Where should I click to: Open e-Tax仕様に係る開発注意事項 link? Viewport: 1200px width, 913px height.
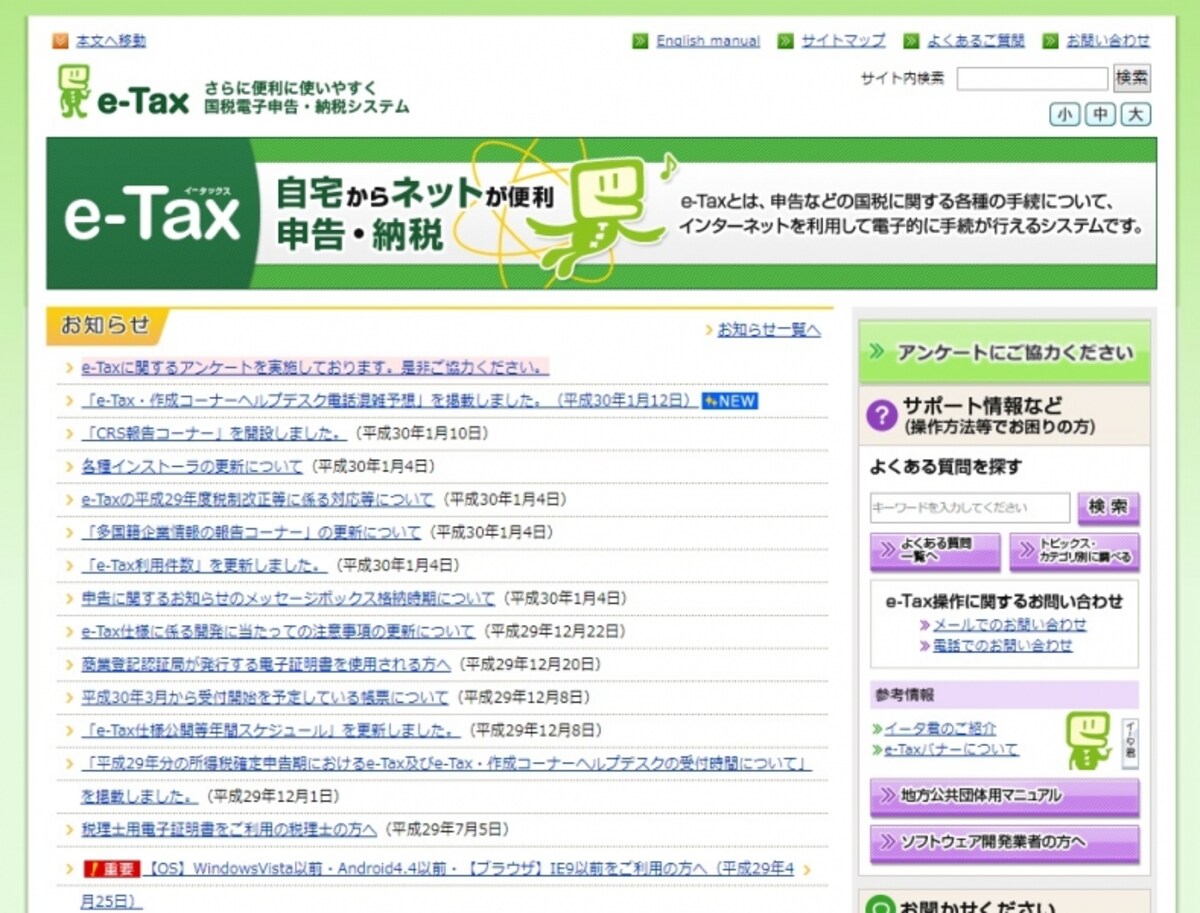(x=278, y=631)
